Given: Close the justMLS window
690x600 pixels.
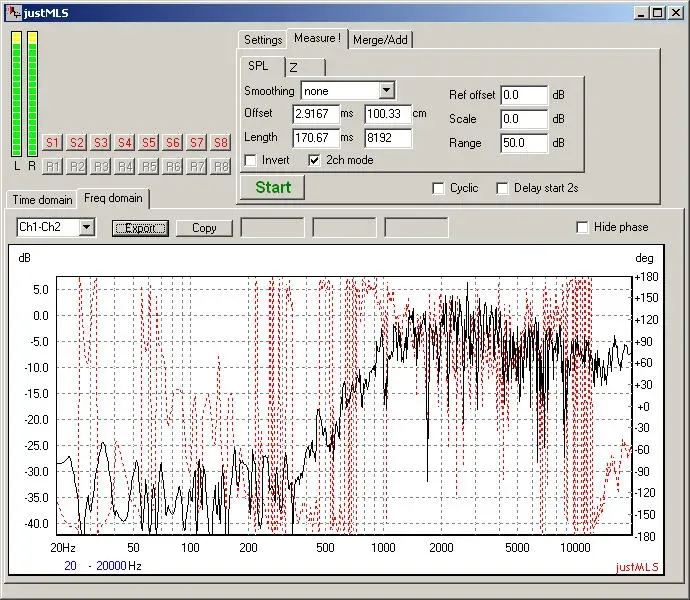Looking at the screenshot, I should point(675,13).
